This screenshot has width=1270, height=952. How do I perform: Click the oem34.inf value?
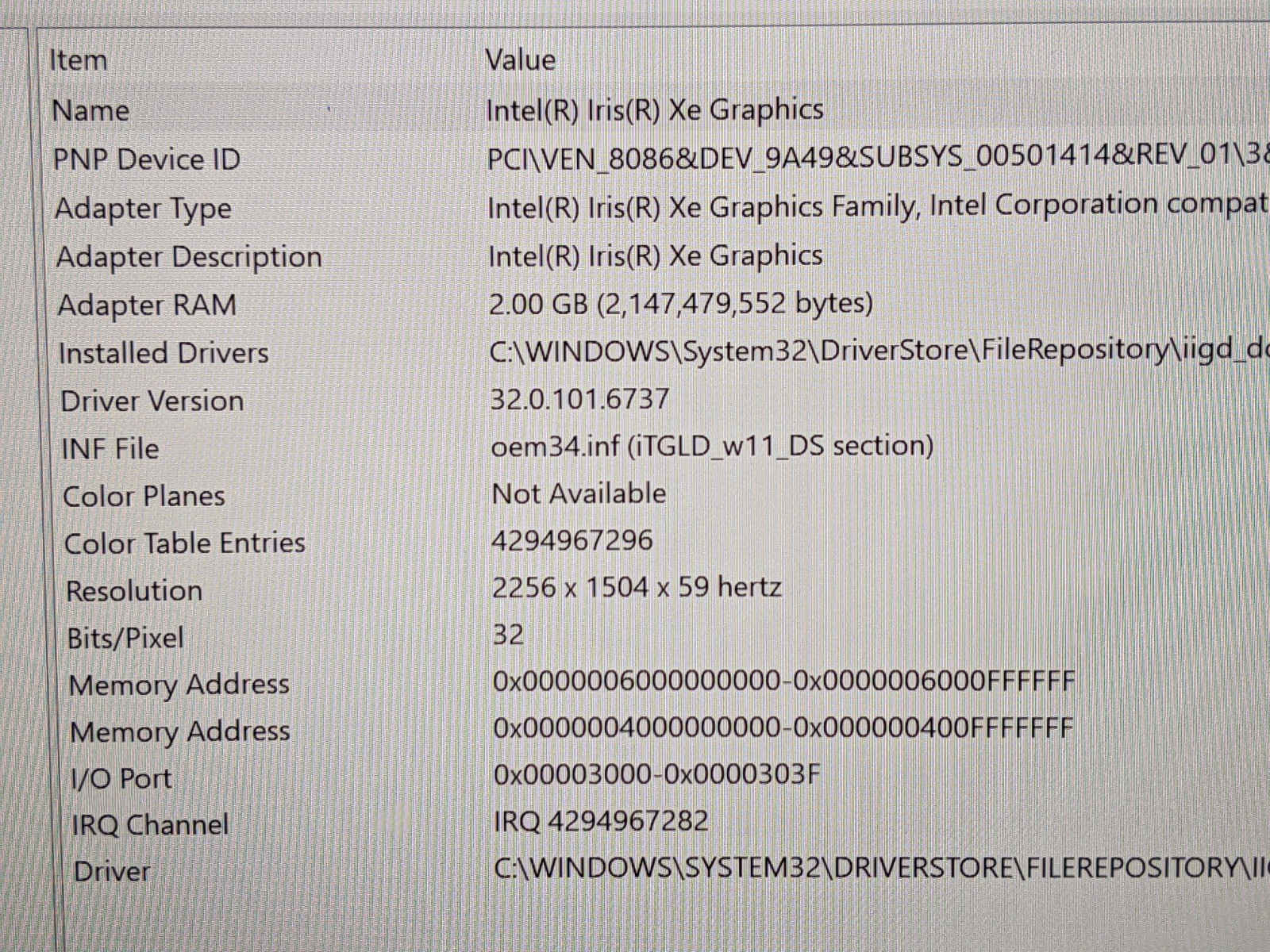713,446
